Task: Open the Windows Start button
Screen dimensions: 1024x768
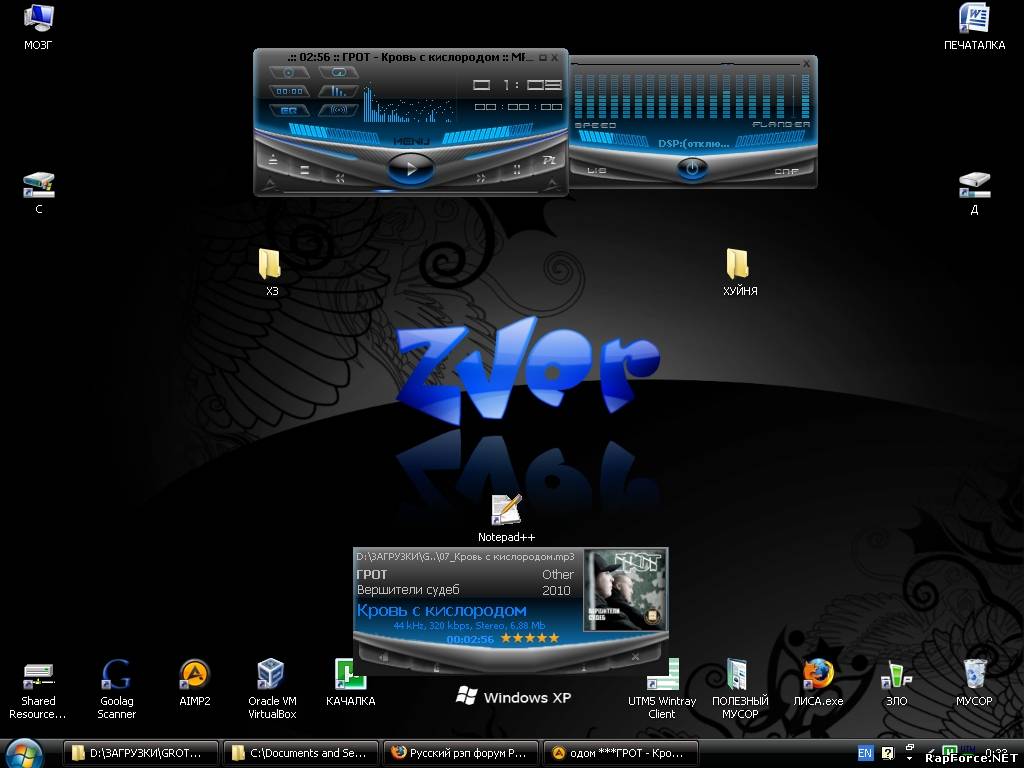Action: 24,753
